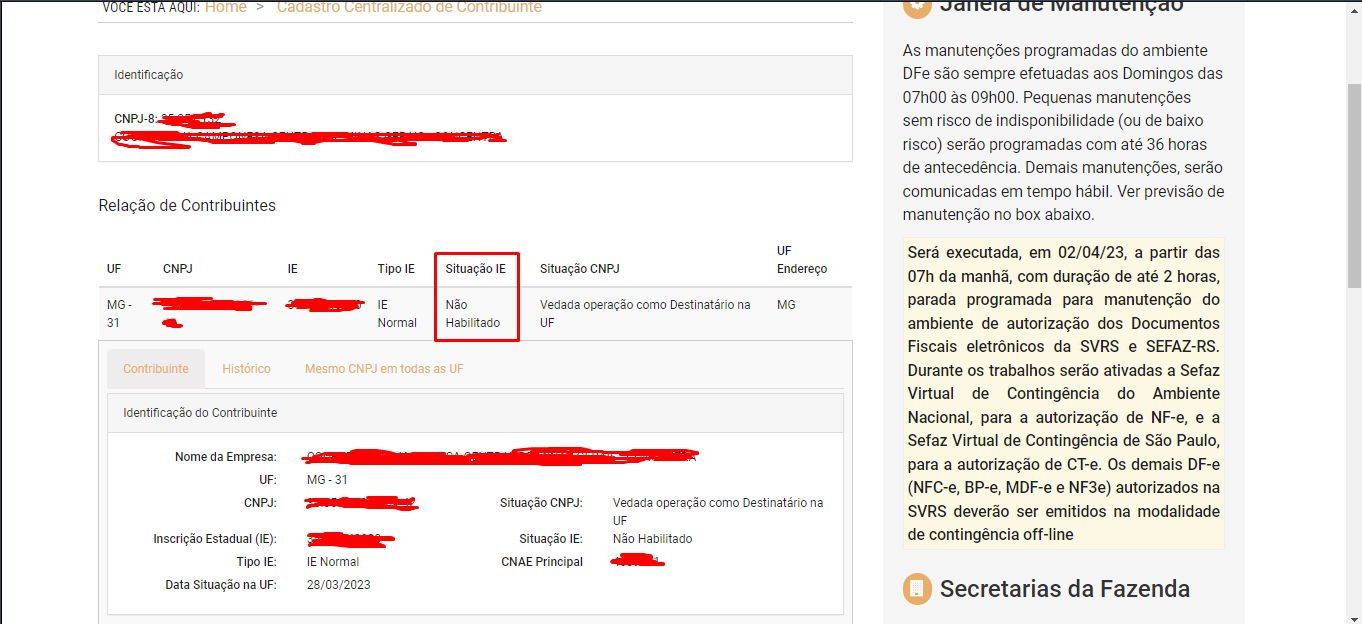Open Cadastro Centralizado de Contribuinte breadcrumb

click(409, 7)
